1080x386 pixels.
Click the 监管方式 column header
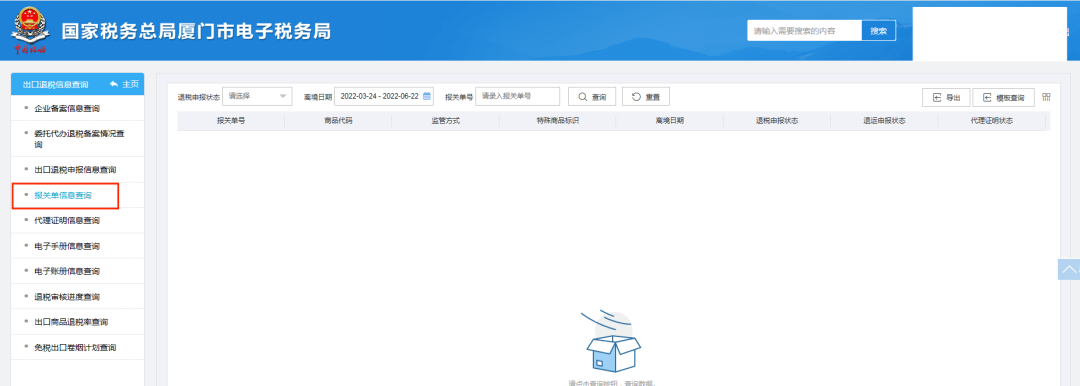click(446, 121)
